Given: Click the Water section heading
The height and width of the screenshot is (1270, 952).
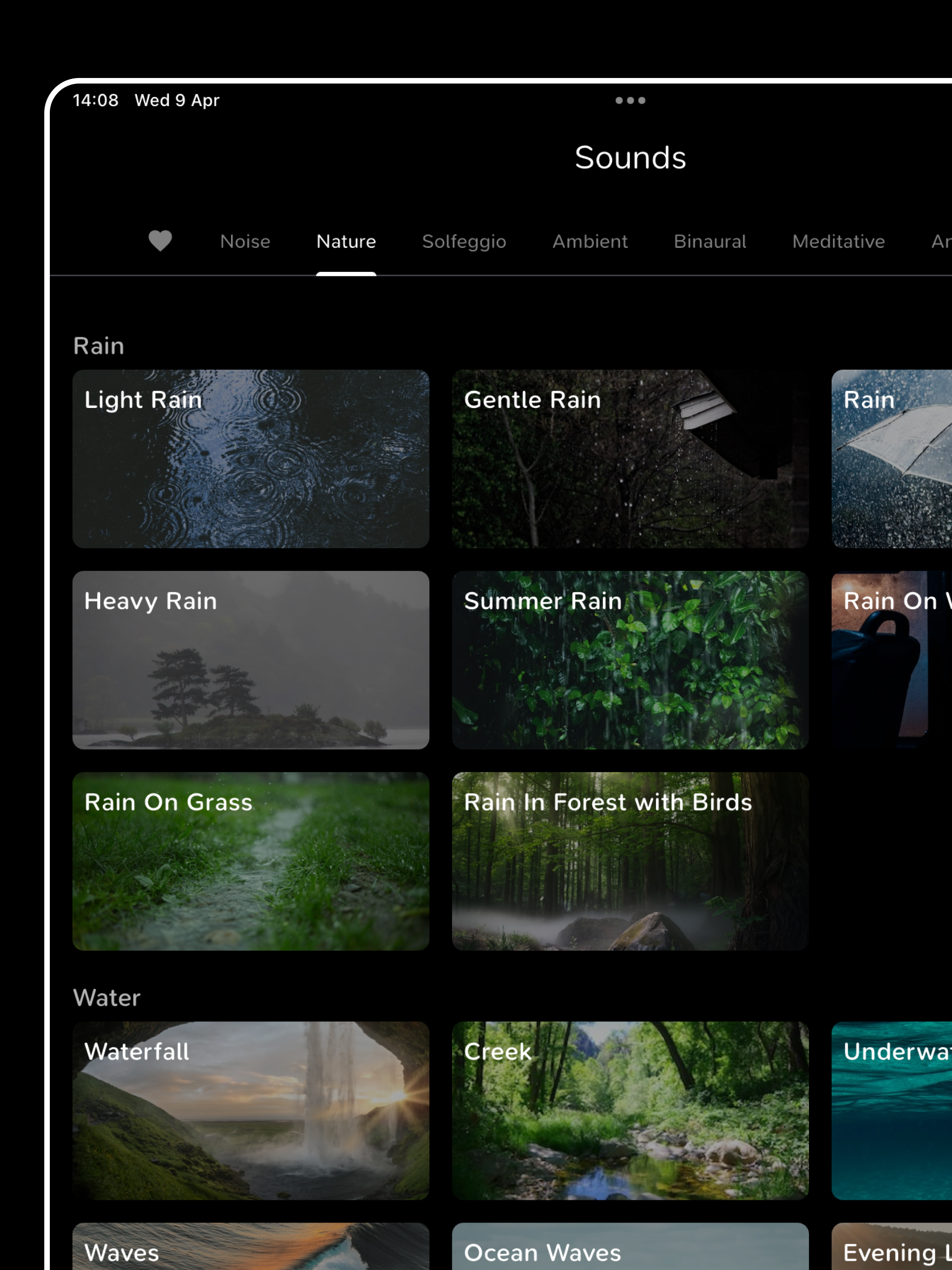Looking at the screenshot, I should (107, 997).
